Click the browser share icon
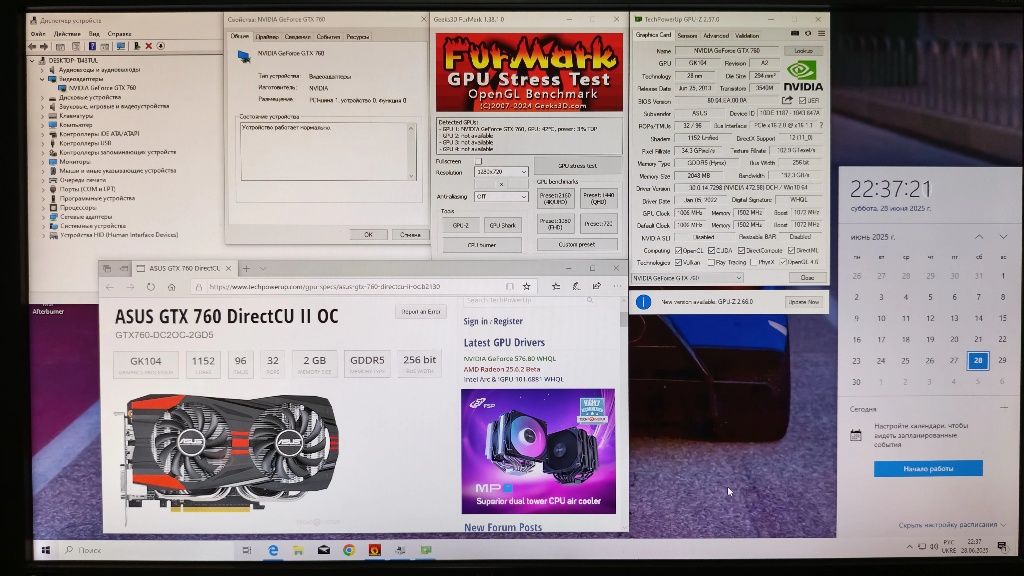This screenshot has width=1024, height=576. pos(596,286)
